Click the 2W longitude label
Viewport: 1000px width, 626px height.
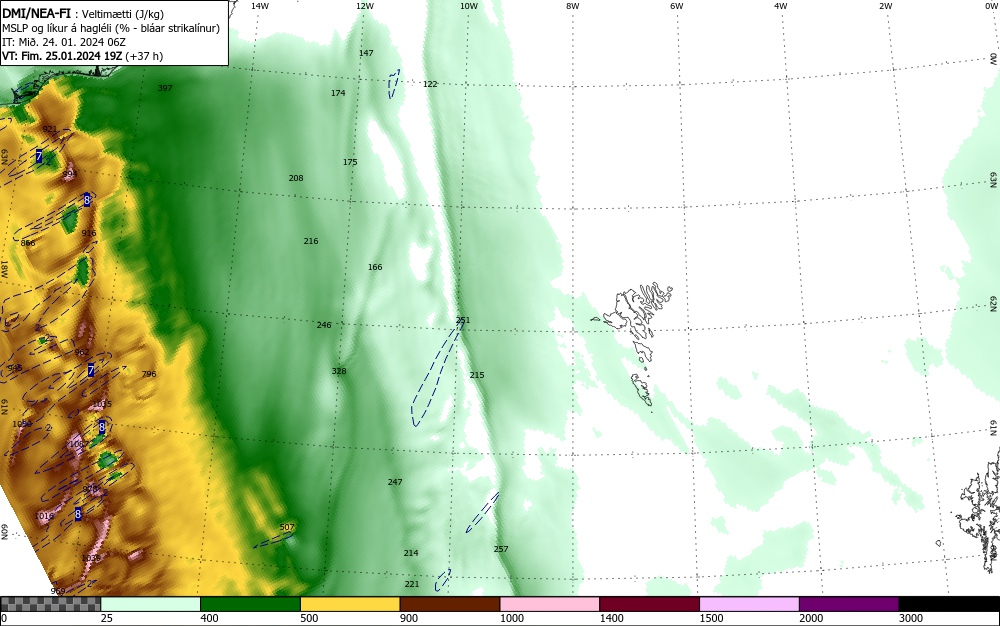(x=885, y=6)
